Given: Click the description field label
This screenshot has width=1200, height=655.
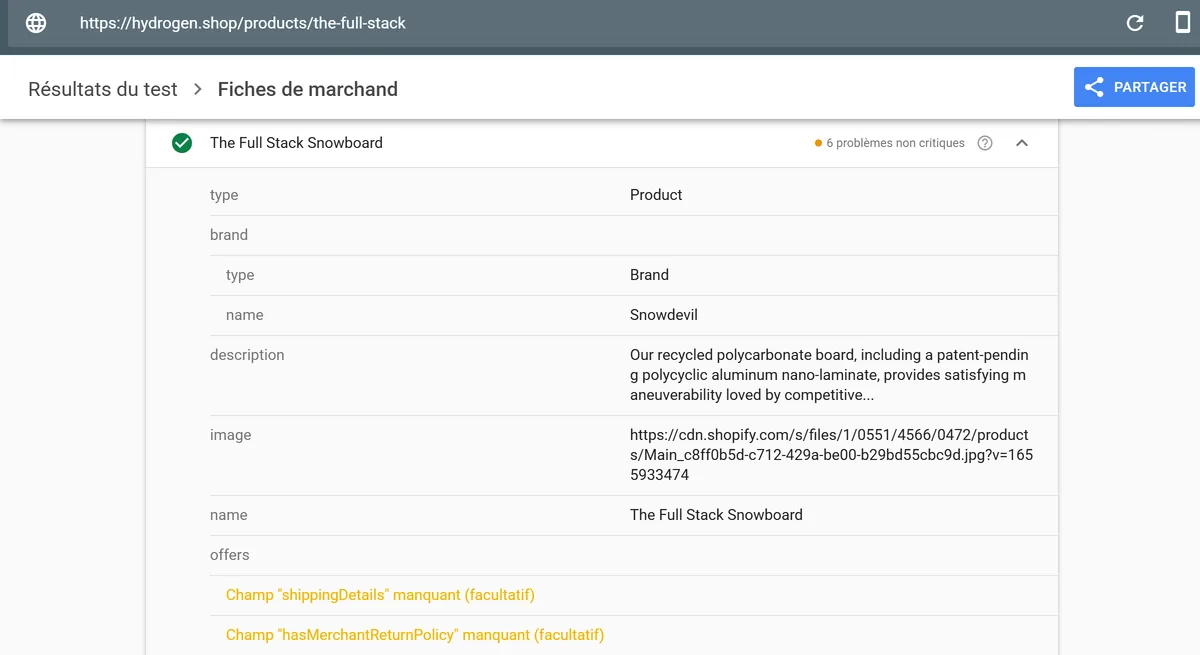Looking at the screenshot, I should 247,355.
